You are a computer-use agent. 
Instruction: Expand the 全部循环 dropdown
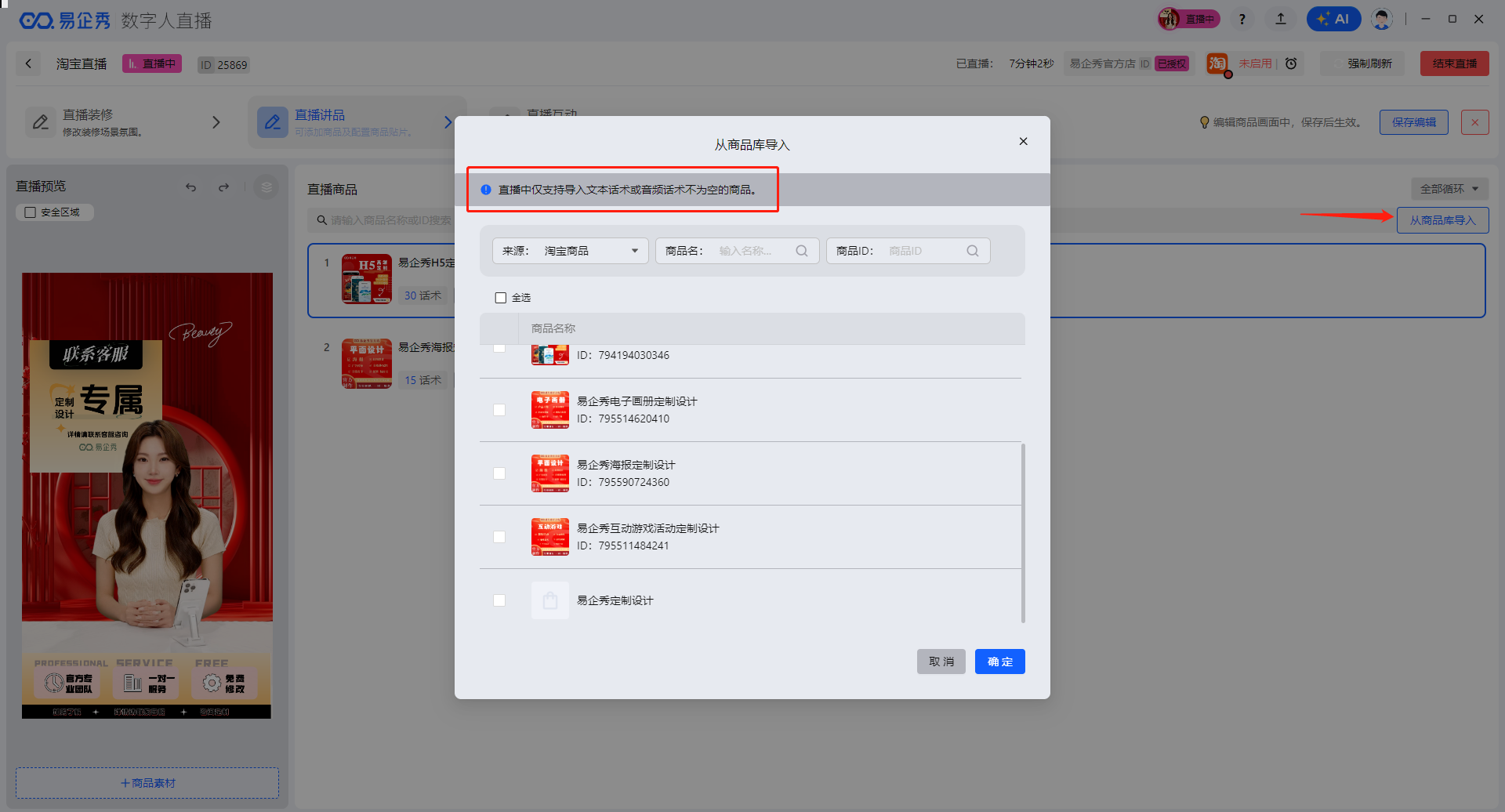coord(1449,189)
